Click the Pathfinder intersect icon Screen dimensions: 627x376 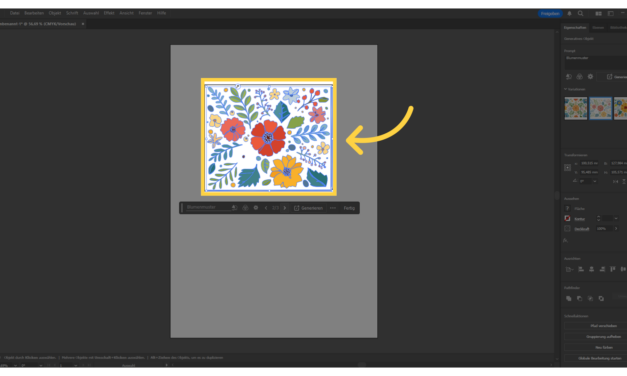click(590, 298)
